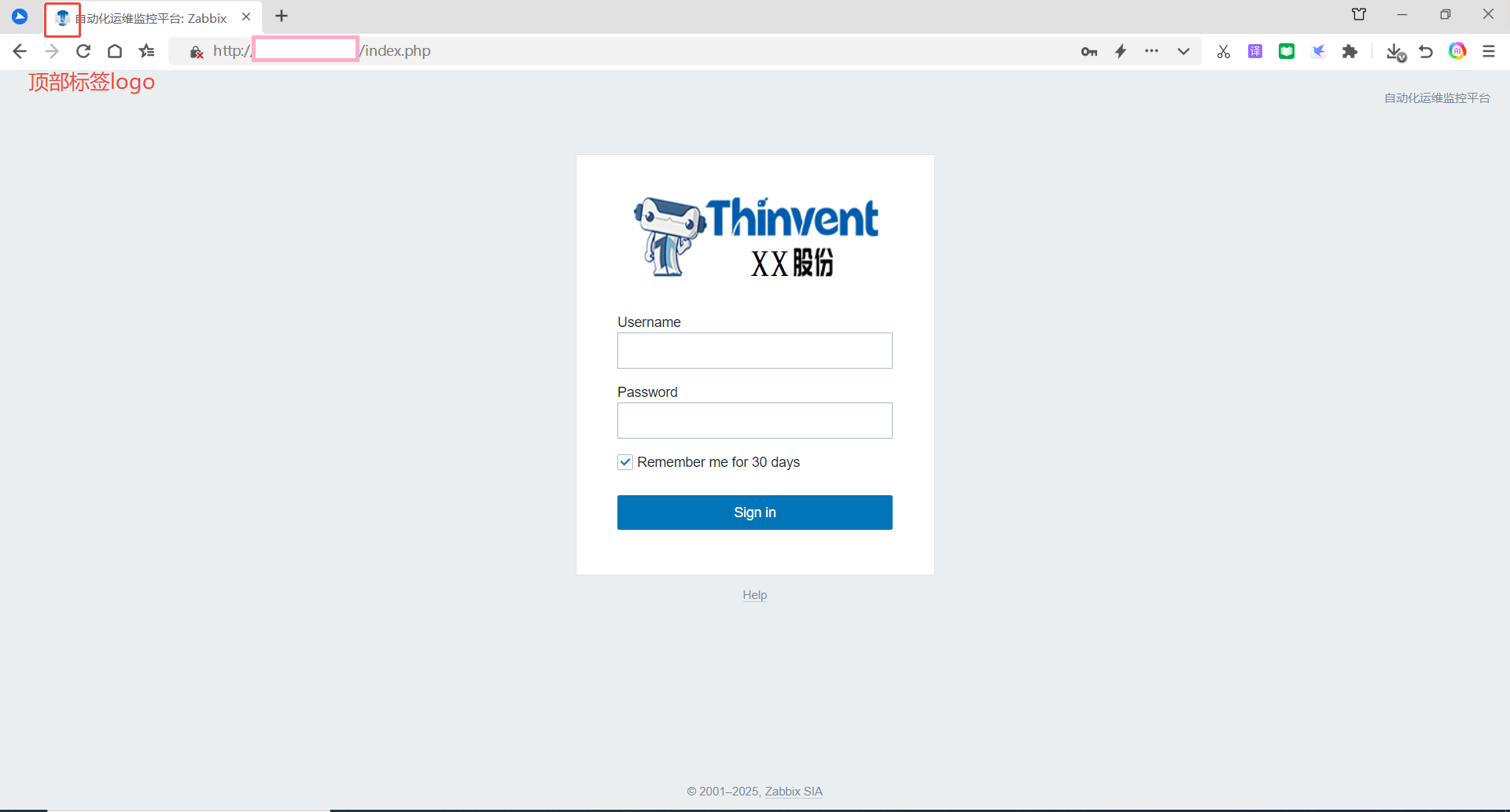This screenshot has height=812, width=1510.
Task: Open the extensions puzzle piece menu
Action: tap(1350, 51)
